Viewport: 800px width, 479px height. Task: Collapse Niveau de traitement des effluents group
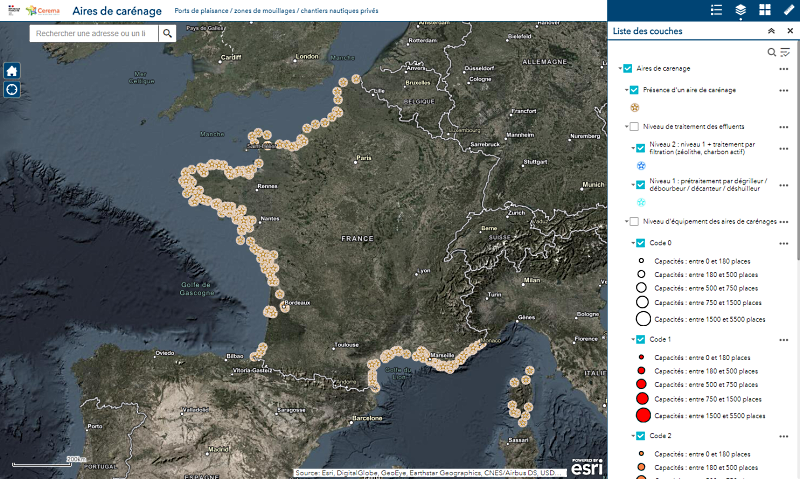(x=627, y=127)
